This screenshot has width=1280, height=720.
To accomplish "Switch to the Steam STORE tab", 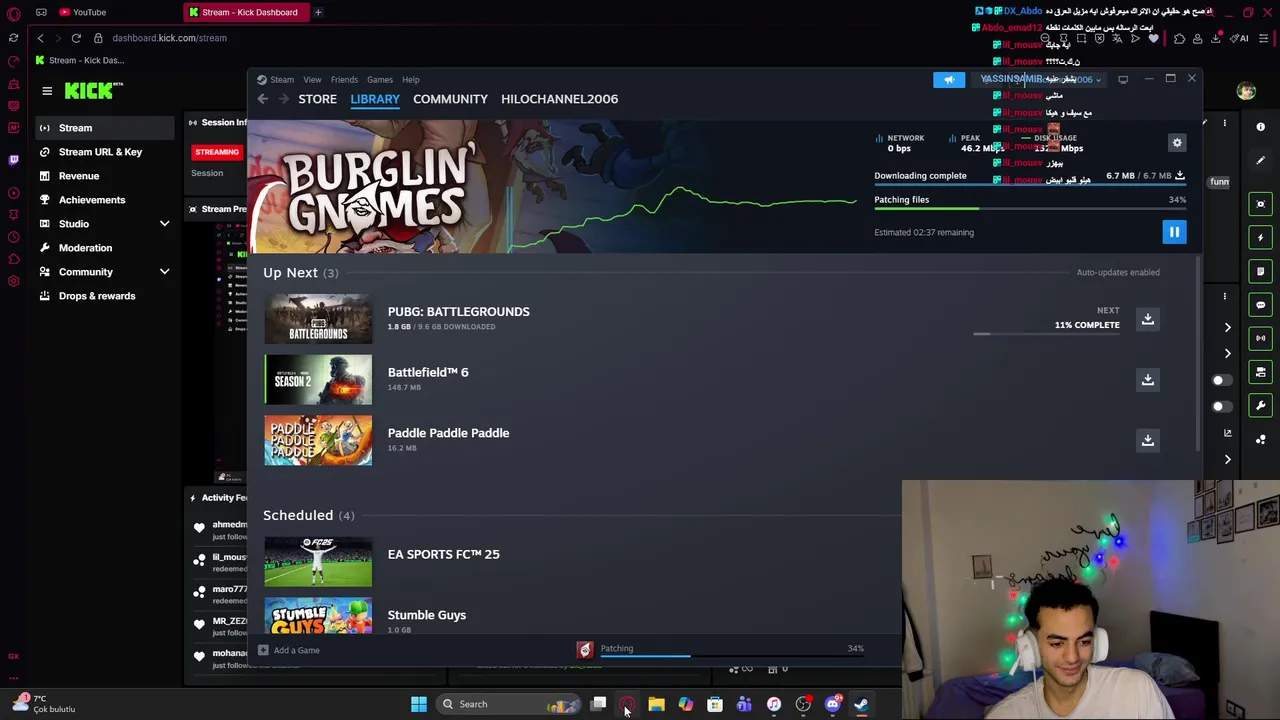I will click(x=317, y=99).
